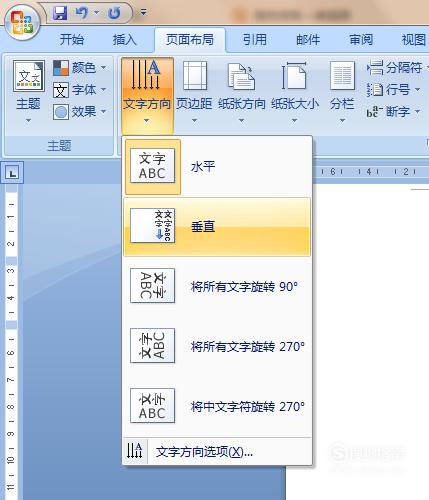Click the Office button orb
Viewport: 429px width, 500px height.
coord(22,23)
